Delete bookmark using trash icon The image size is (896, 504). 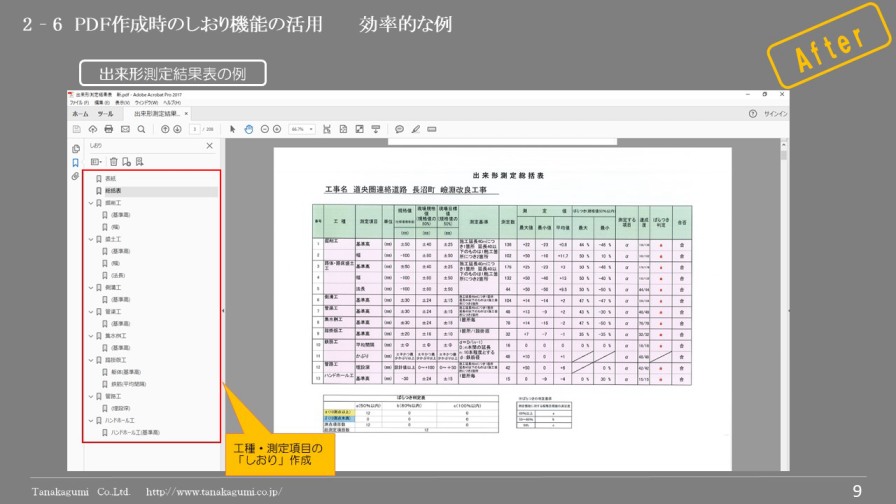tap(113, 161)
